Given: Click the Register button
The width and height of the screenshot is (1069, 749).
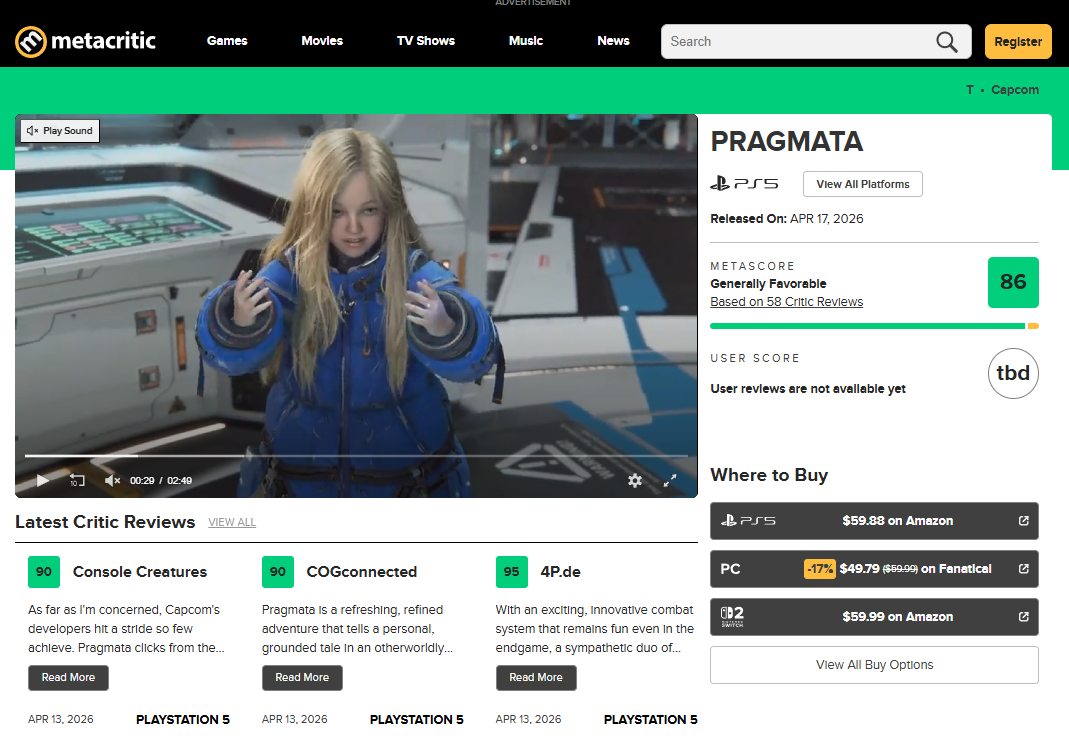Looking at the screenshot, I should tap(1017, 41).
